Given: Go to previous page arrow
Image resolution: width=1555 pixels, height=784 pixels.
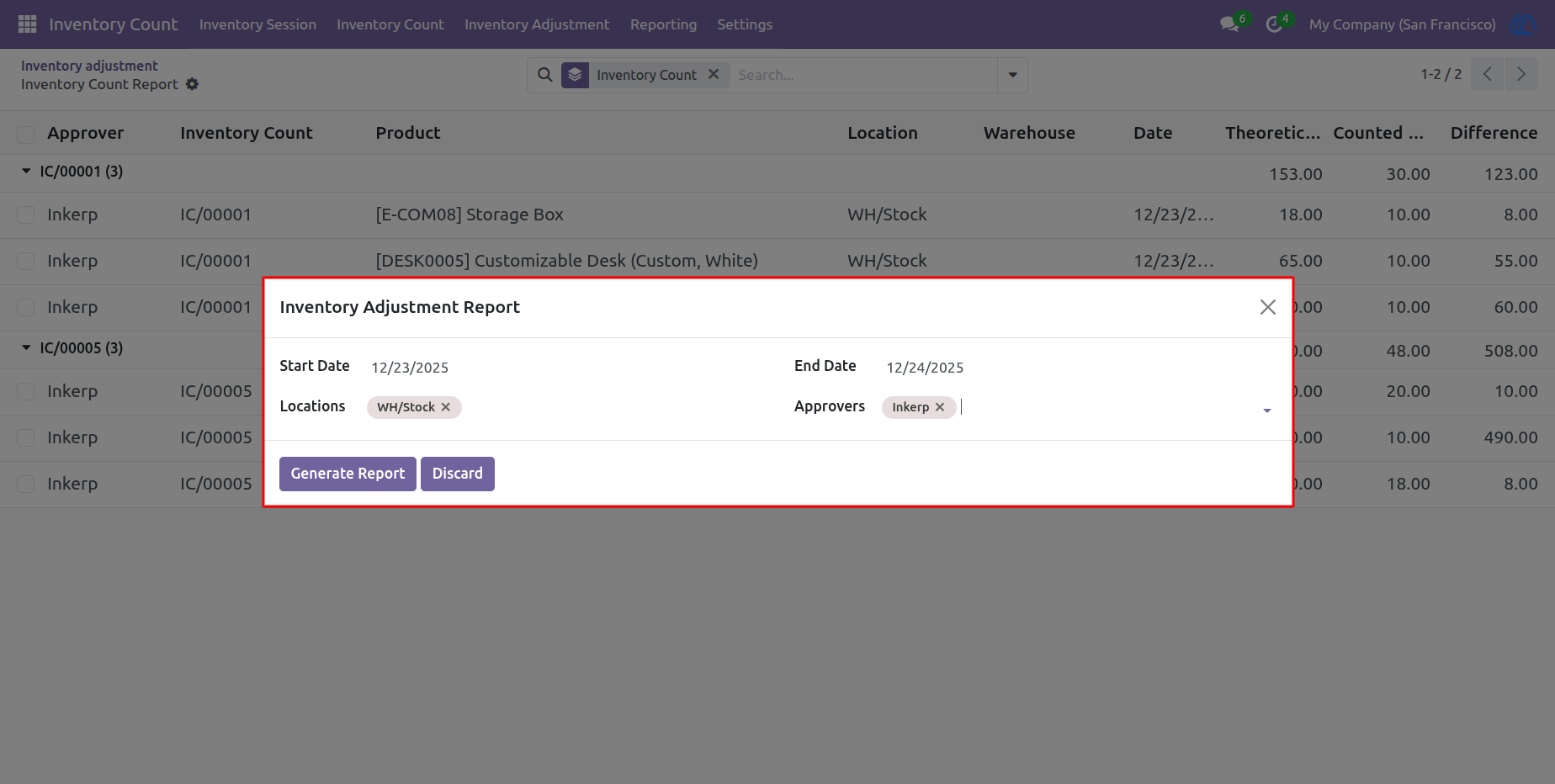Looking at the screenshot, I should [x=1488, y=74].
